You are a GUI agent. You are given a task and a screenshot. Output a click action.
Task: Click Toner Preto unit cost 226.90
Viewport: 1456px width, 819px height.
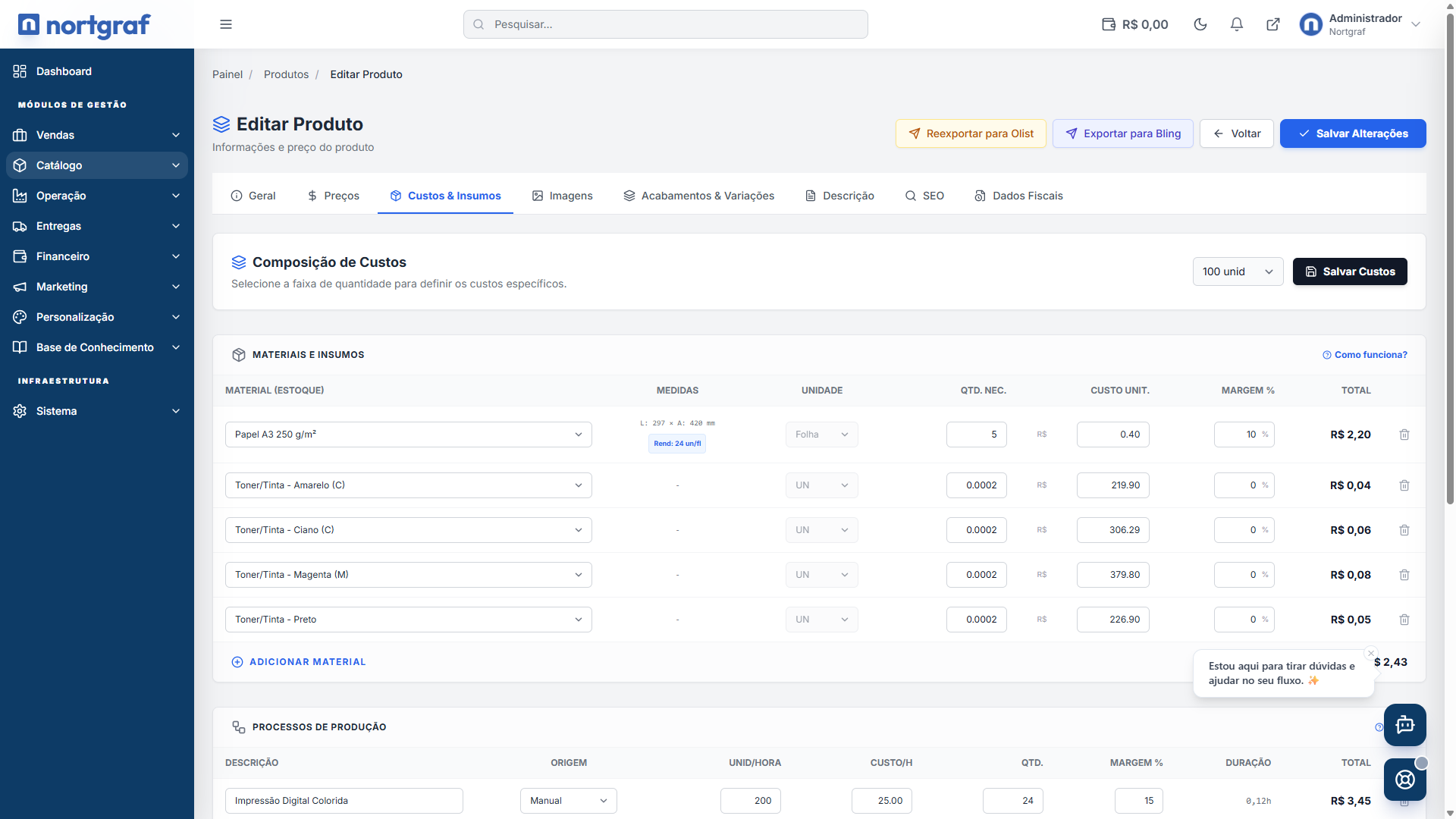tap(1113, 620)
